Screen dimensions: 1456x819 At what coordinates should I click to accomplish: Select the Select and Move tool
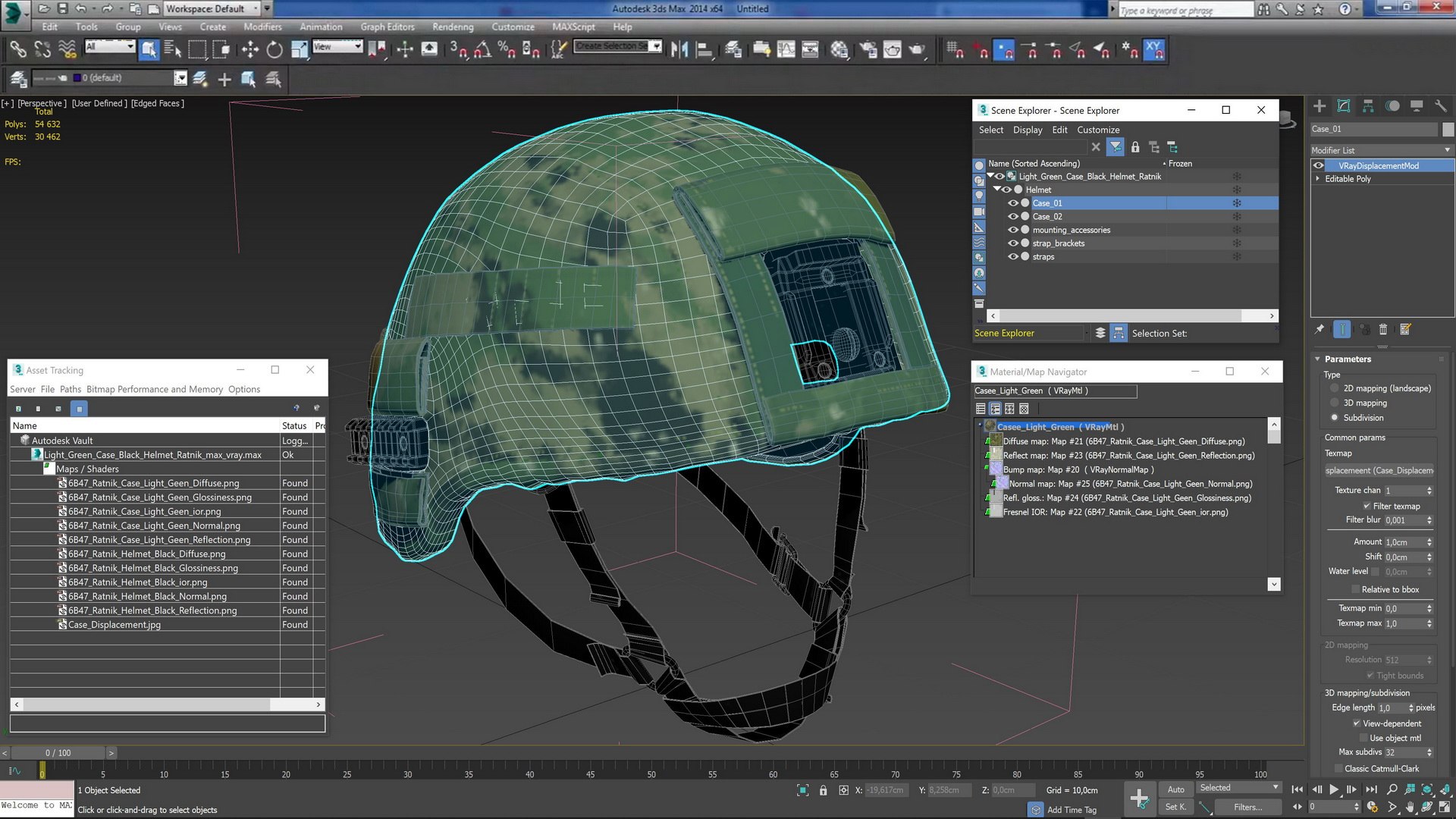pos(250,50)
